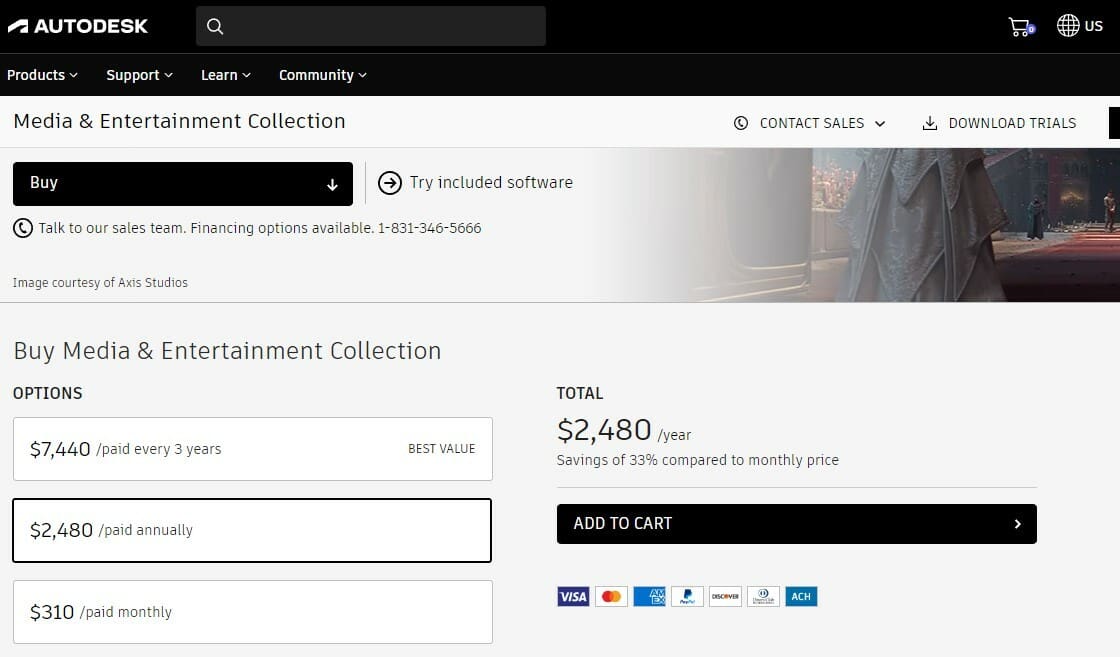Click the Diners Club payment icon
This screenshot has height=657, width=1120.
pos(763,596)
